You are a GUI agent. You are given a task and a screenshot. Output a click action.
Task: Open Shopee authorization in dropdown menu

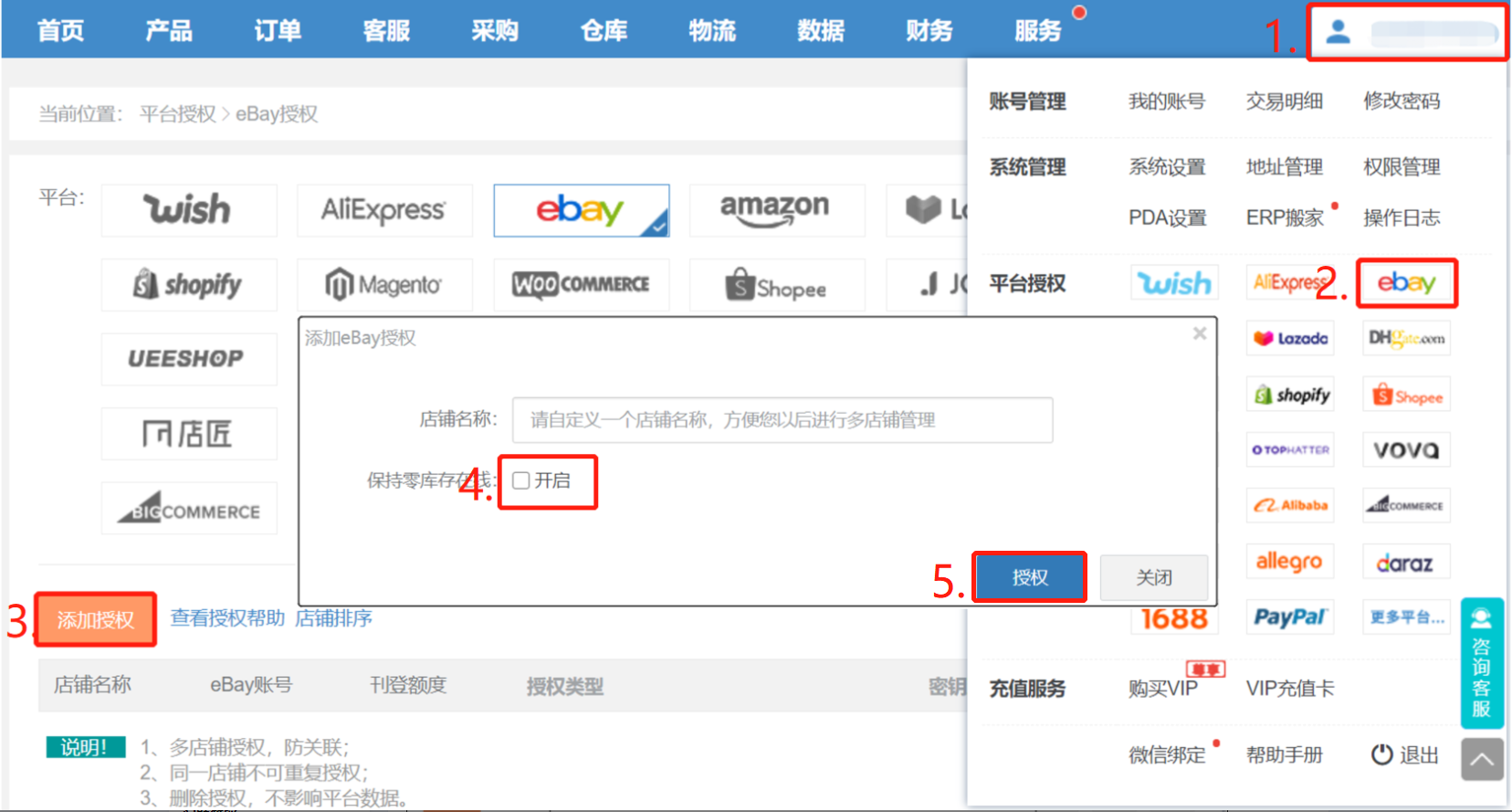point(1406,395)
